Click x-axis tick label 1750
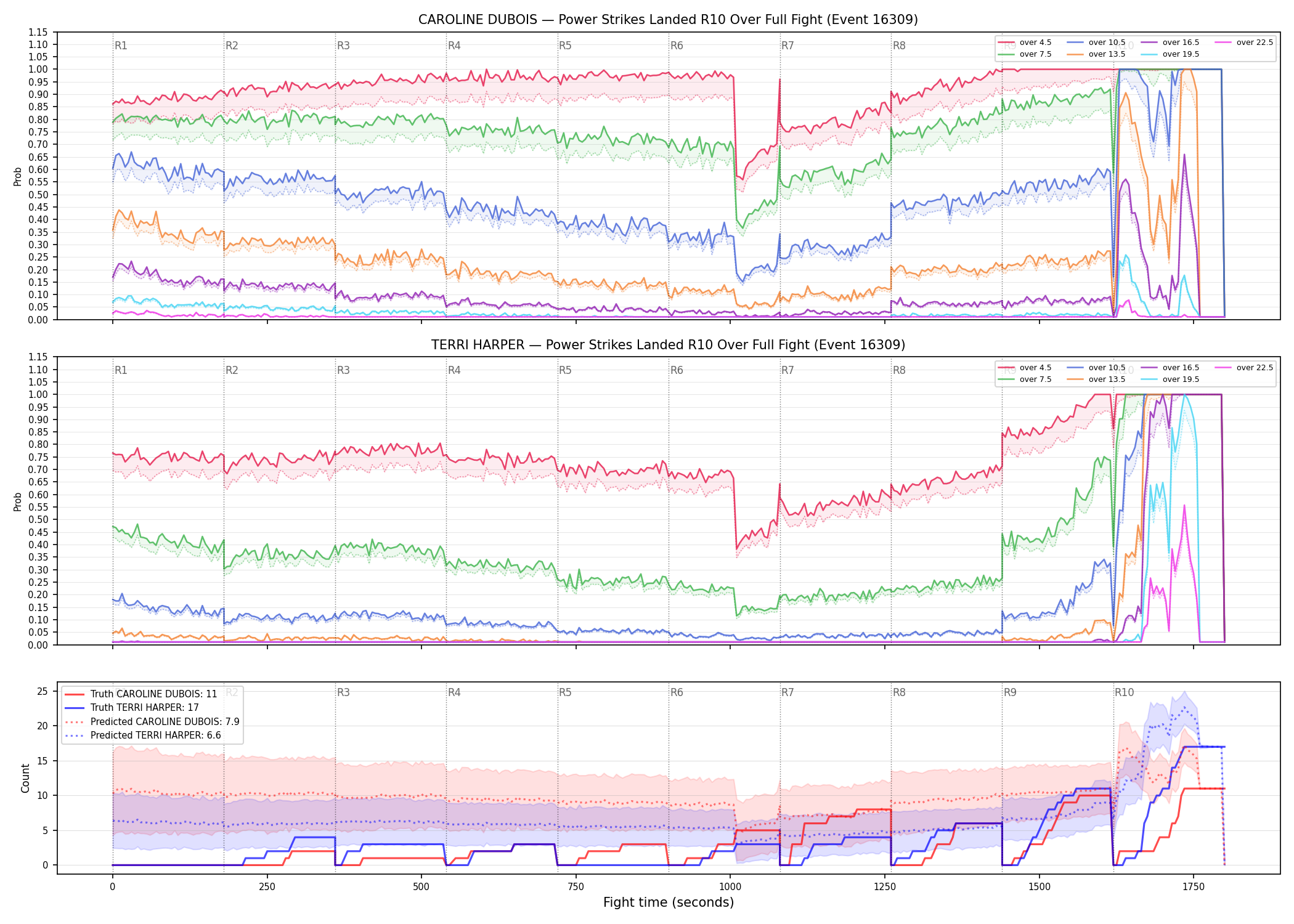 coord(1194,886)
